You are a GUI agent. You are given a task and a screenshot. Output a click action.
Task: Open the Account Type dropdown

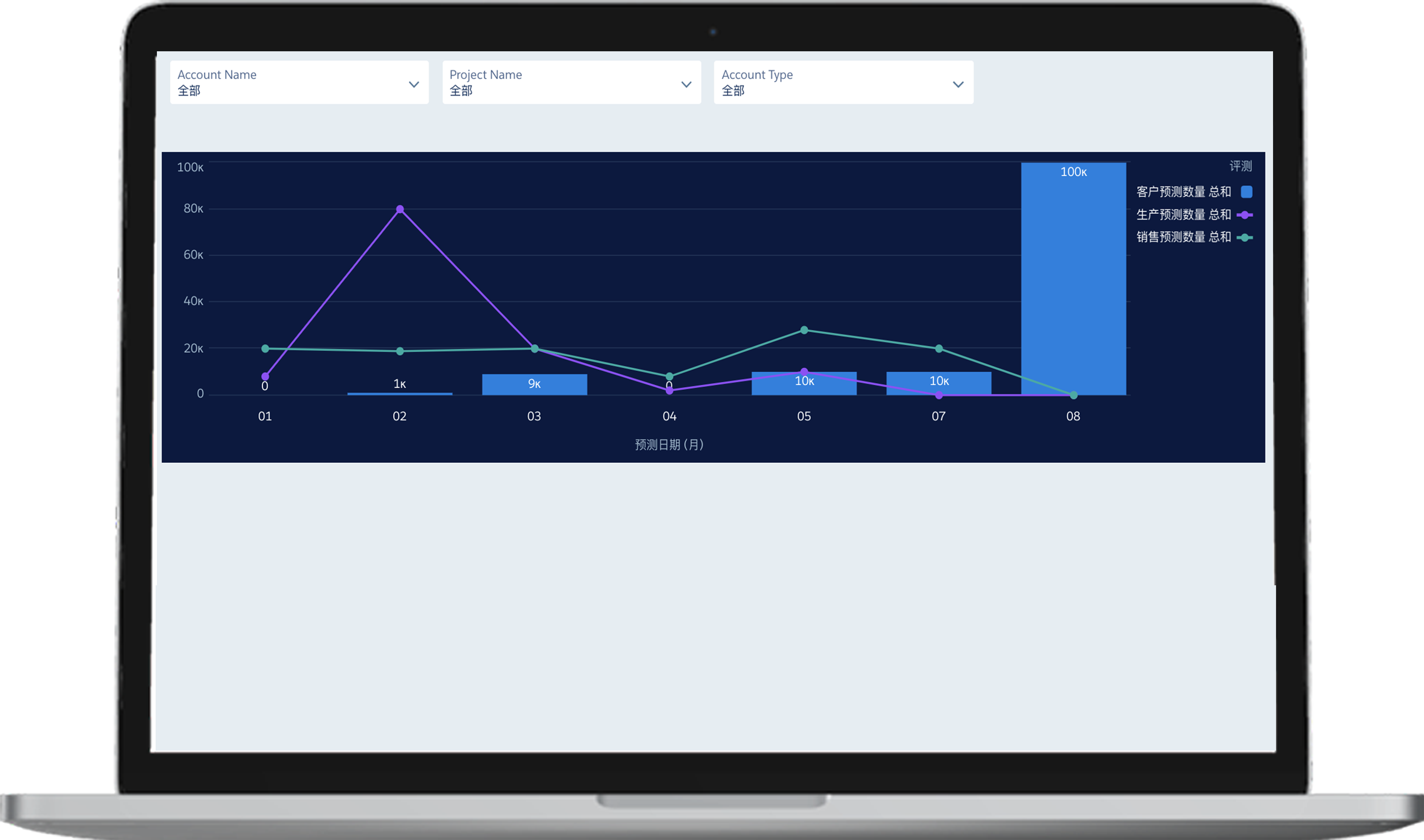[843, 83]
